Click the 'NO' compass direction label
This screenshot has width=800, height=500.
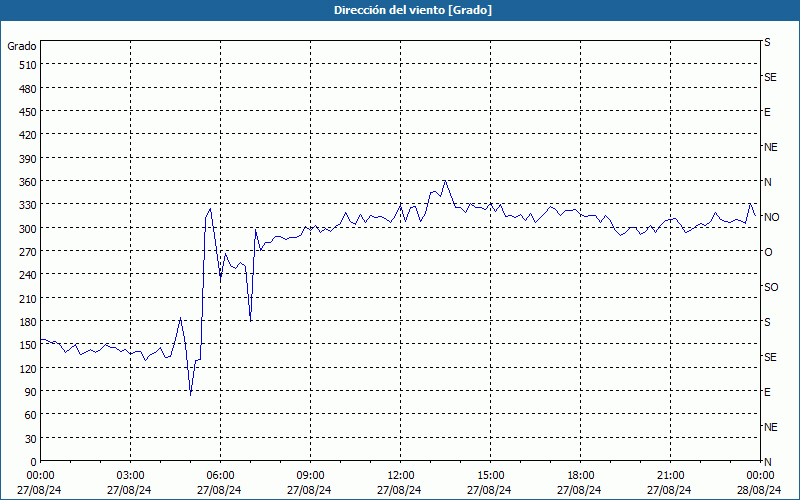[x=771, y=217]
